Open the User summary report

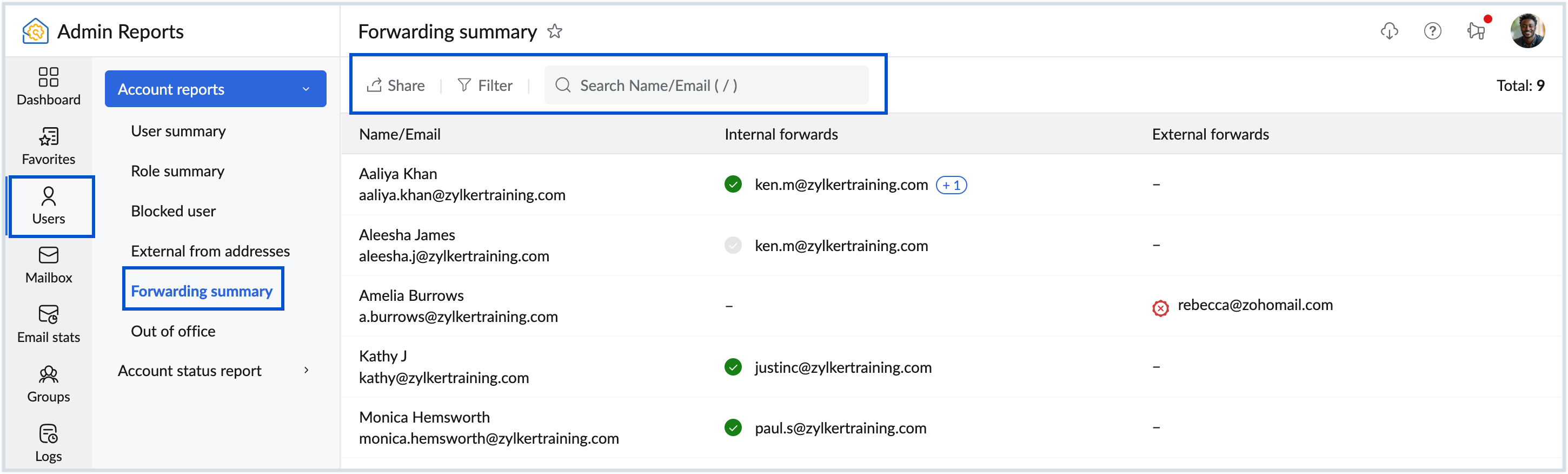tap(178, 131)
